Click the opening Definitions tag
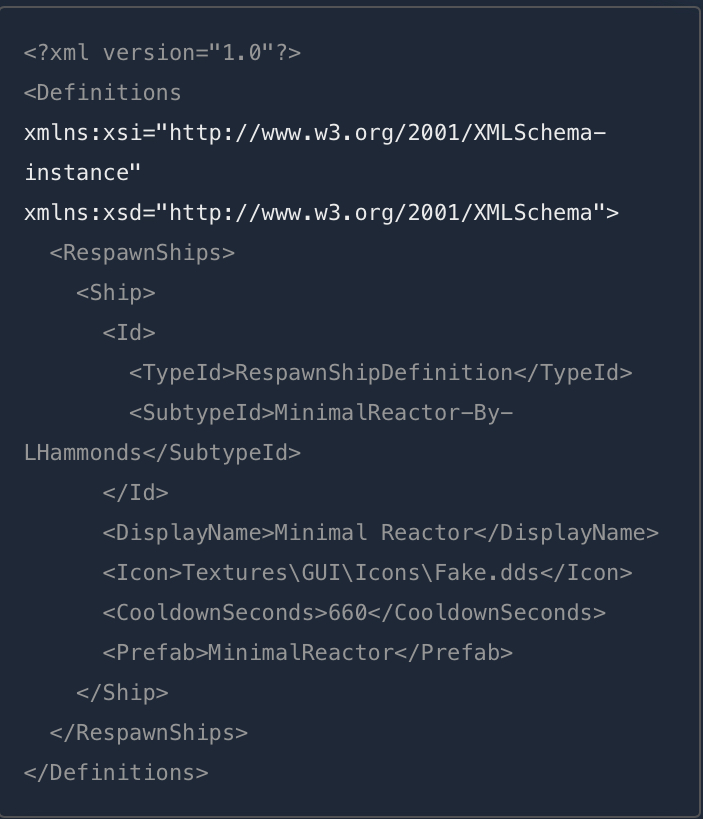 [x=103, y=92]
